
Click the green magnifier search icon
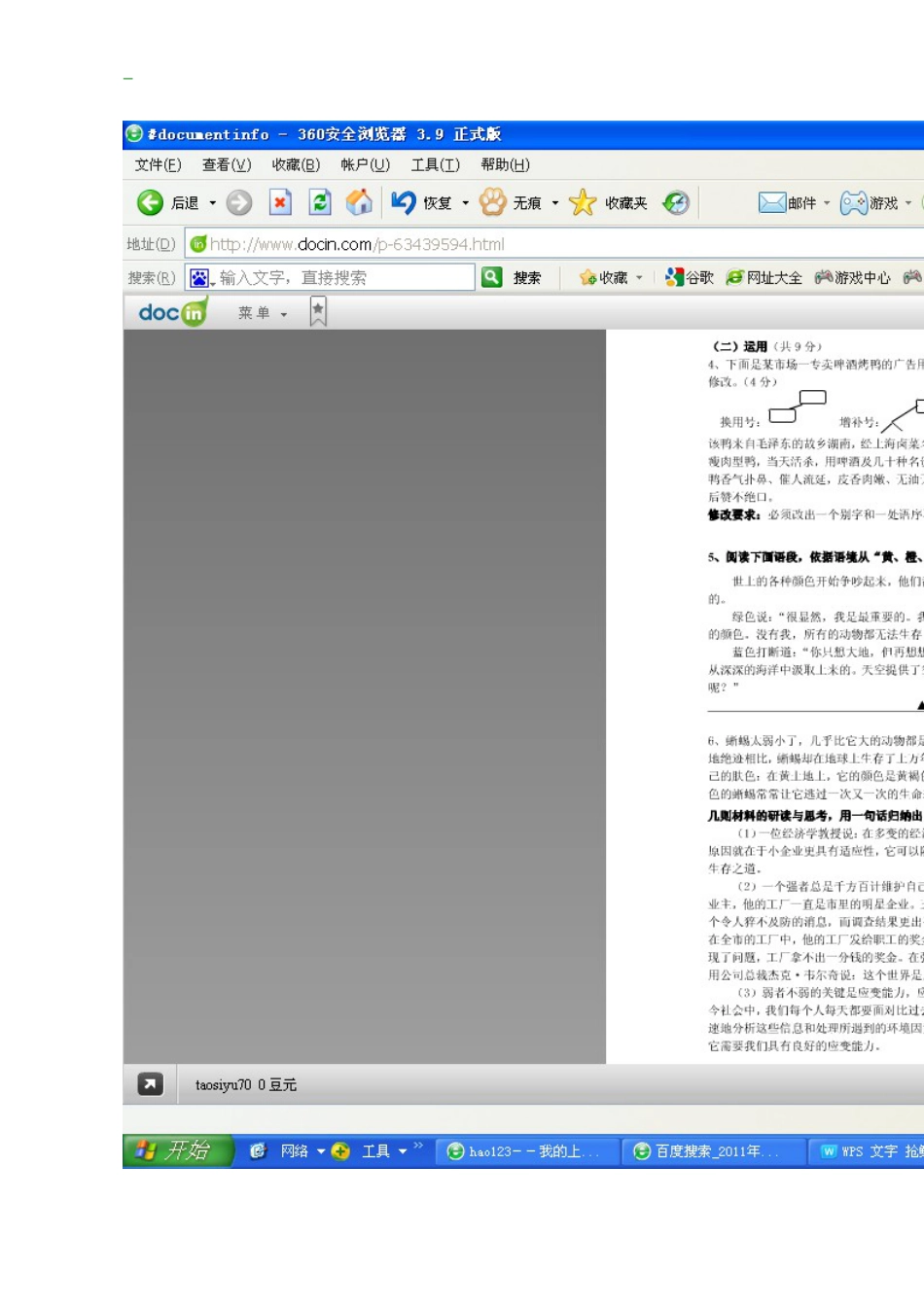(x=492, y=277)
